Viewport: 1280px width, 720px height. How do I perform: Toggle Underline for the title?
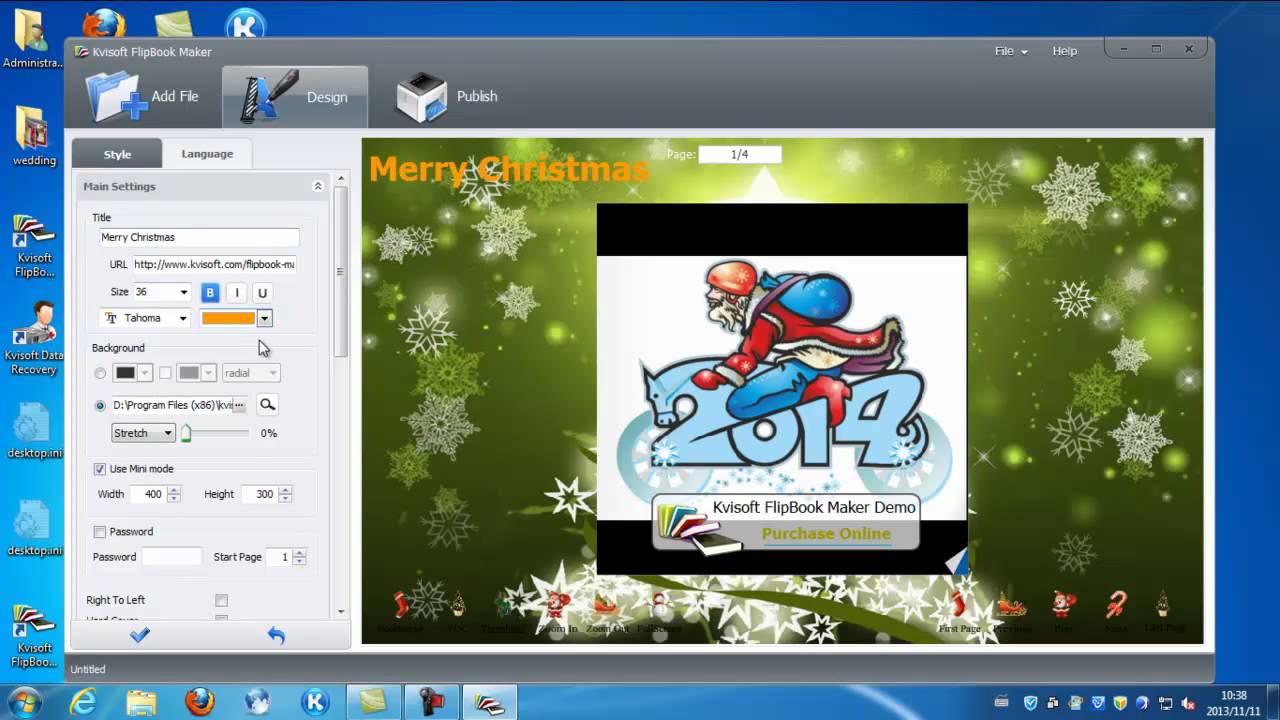[262, 293]
